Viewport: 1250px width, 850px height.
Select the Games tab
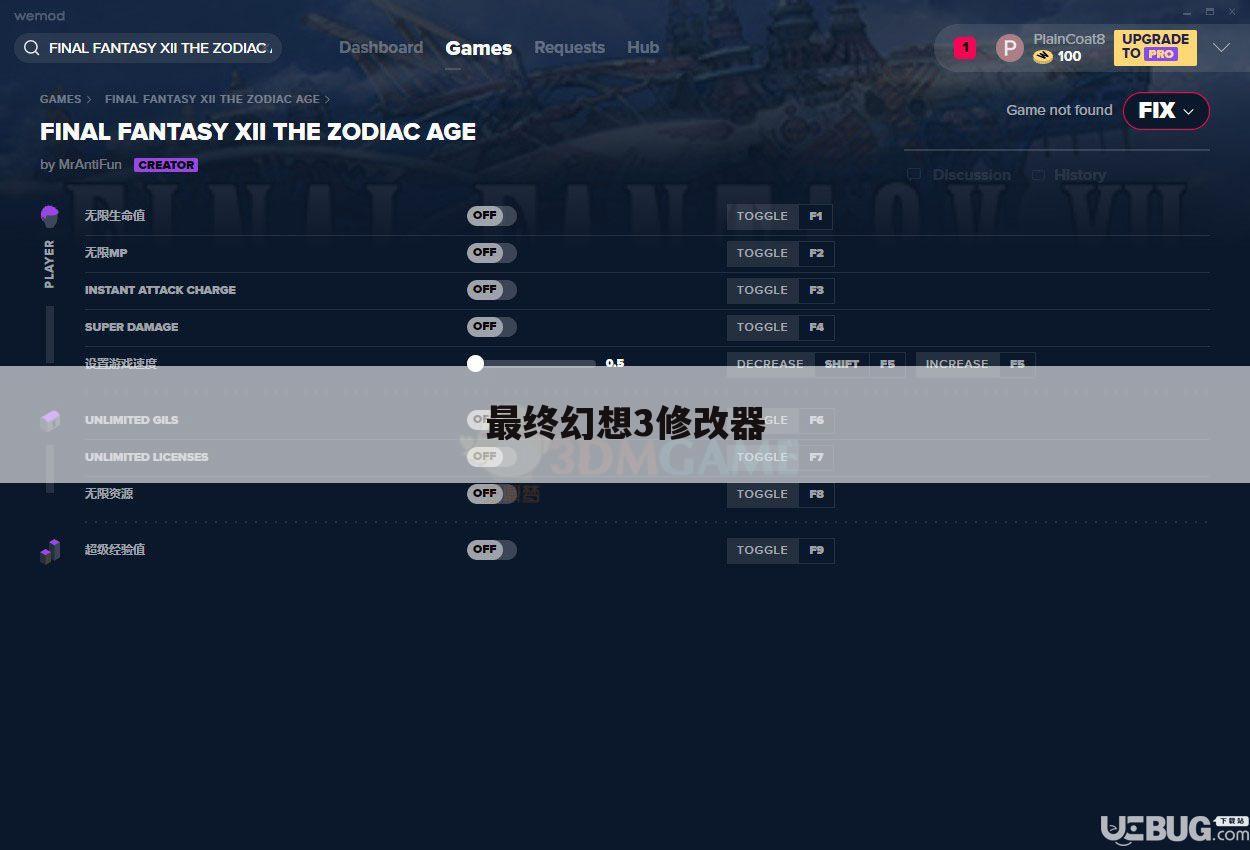click(478, 48)
